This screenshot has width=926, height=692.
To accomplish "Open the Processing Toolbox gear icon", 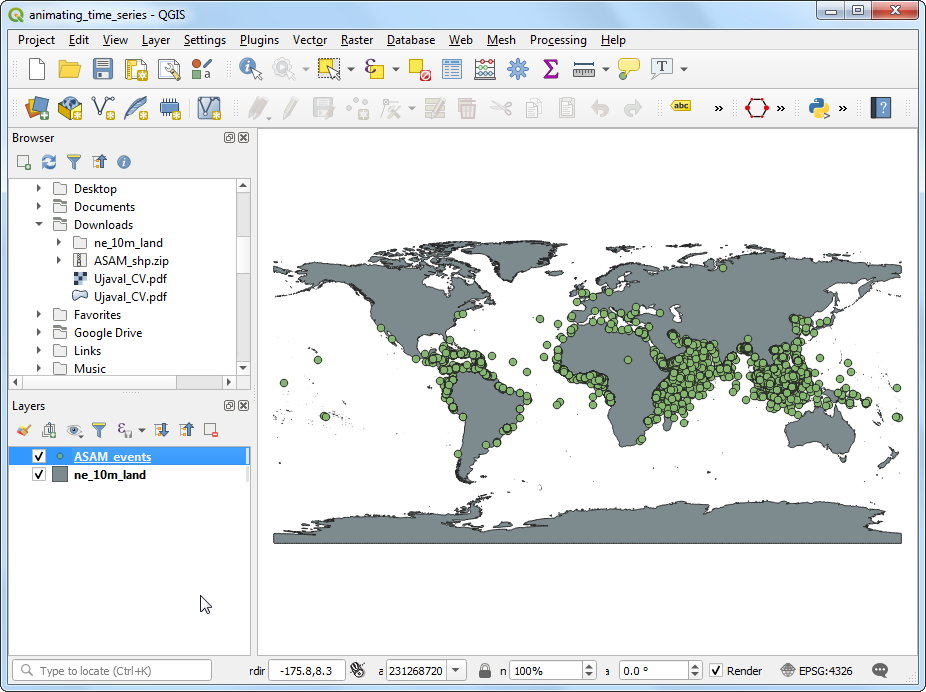I will coord(517,69).
